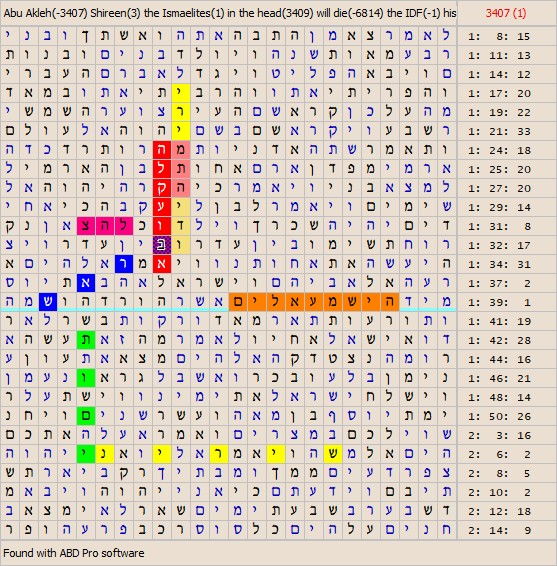The height and width of the screenshot is (566, 557).
Task: Click verse reference 1: 37: 2
Action: (499, 283)
